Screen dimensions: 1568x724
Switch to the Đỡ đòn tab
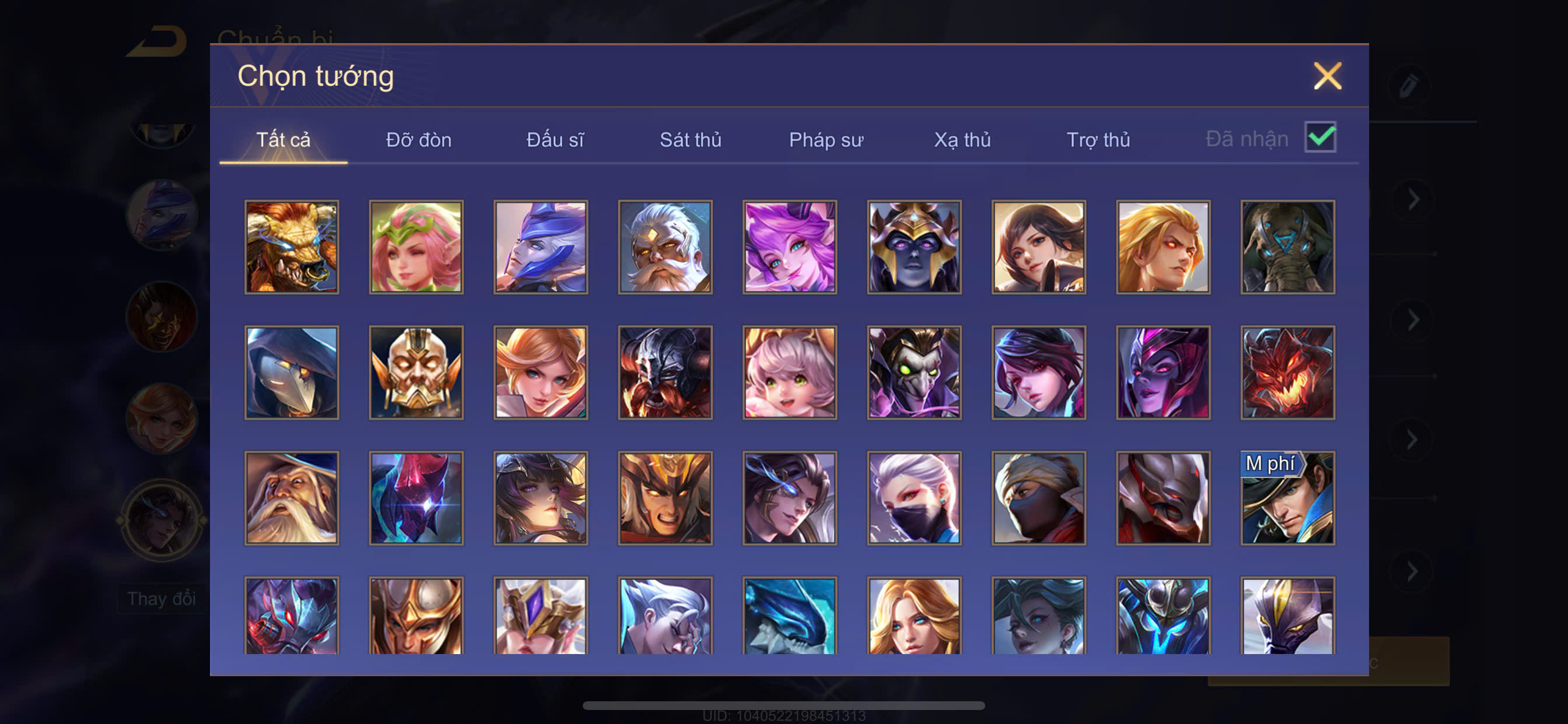[x=419, y=140]
